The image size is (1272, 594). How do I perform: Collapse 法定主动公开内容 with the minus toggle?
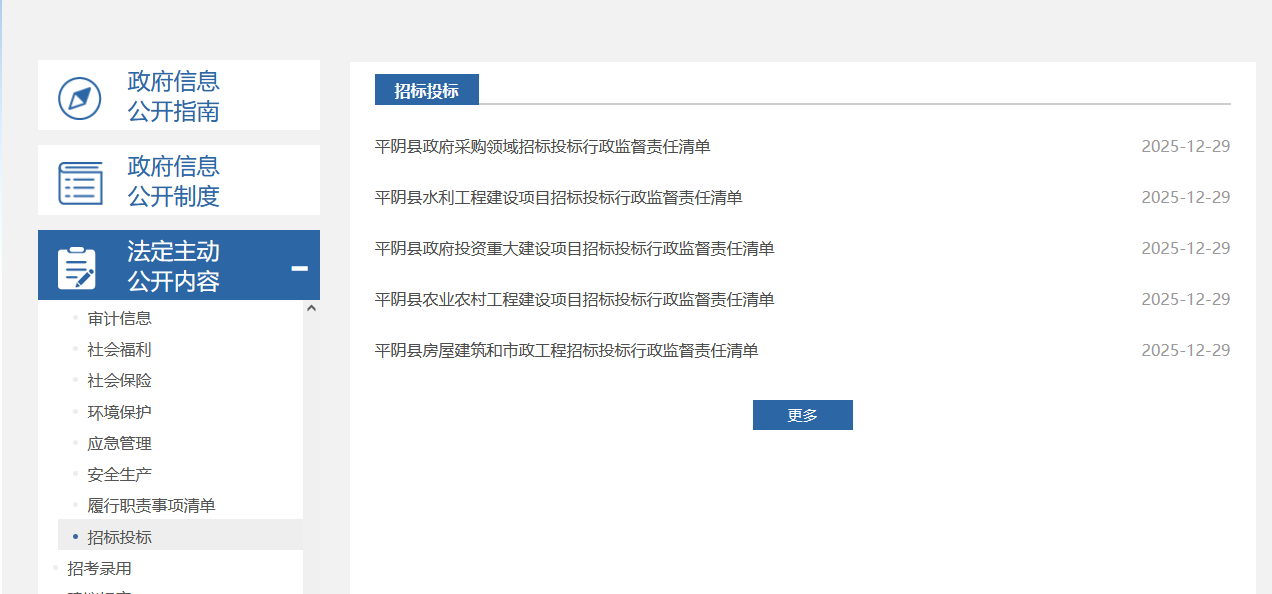[x=299, y=268]
